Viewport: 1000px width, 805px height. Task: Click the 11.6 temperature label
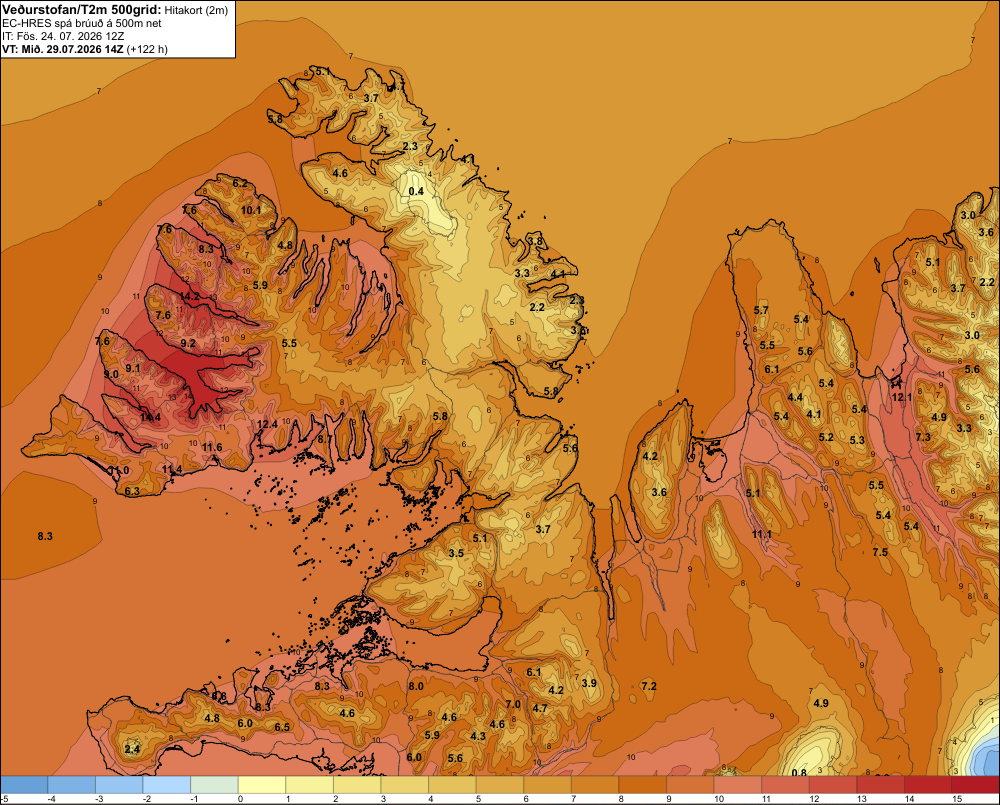(x=212, y=447)
